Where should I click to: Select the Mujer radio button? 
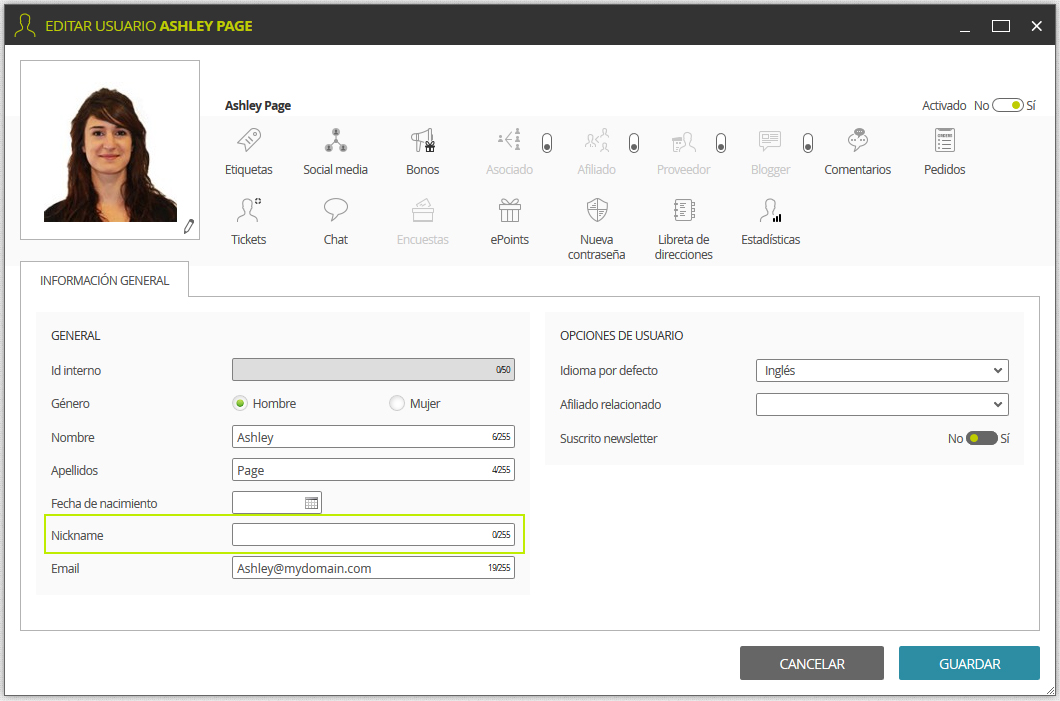[397, 403]
